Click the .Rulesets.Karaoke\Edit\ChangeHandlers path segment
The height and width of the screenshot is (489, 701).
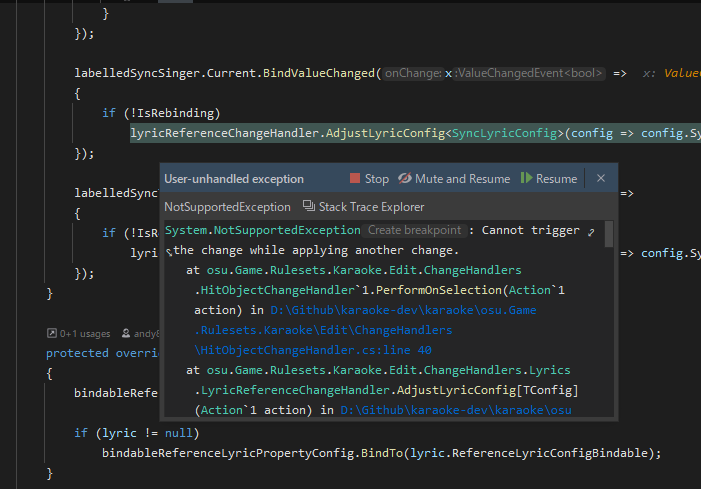click(x=323, y=330)
